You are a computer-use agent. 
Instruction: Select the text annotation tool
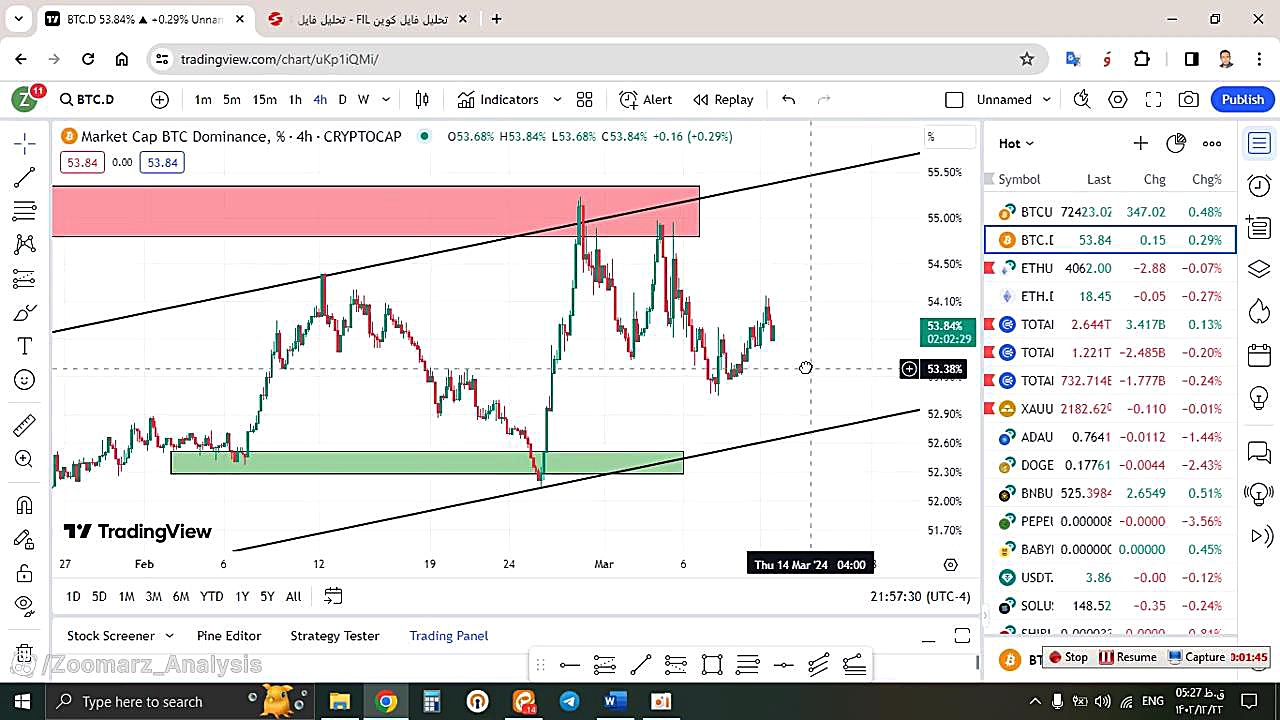25,346
